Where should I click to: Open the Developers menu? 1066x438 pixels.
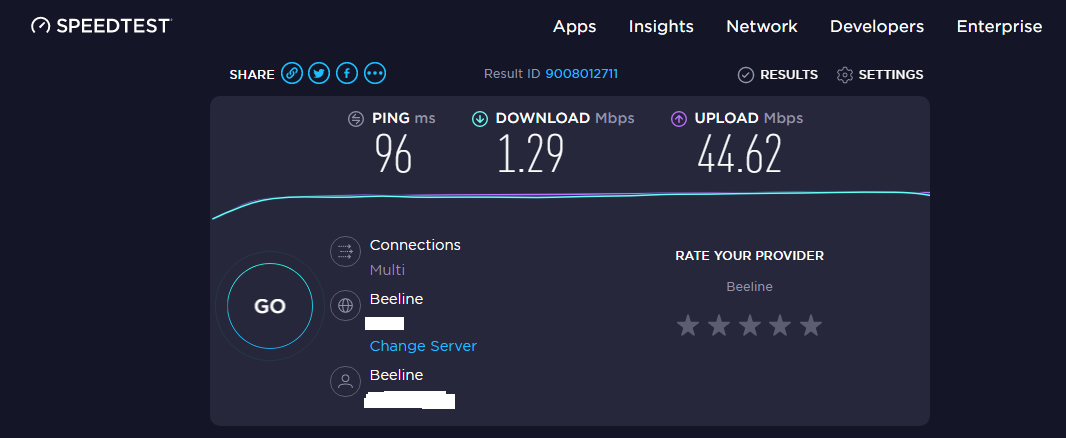[877, 27]
